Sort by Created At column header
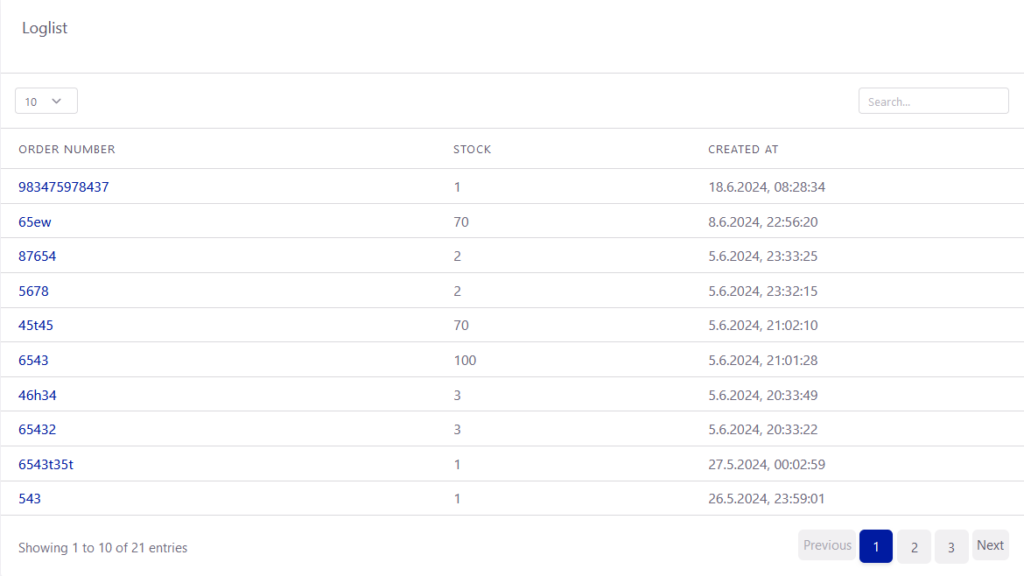 coord(743,149)
